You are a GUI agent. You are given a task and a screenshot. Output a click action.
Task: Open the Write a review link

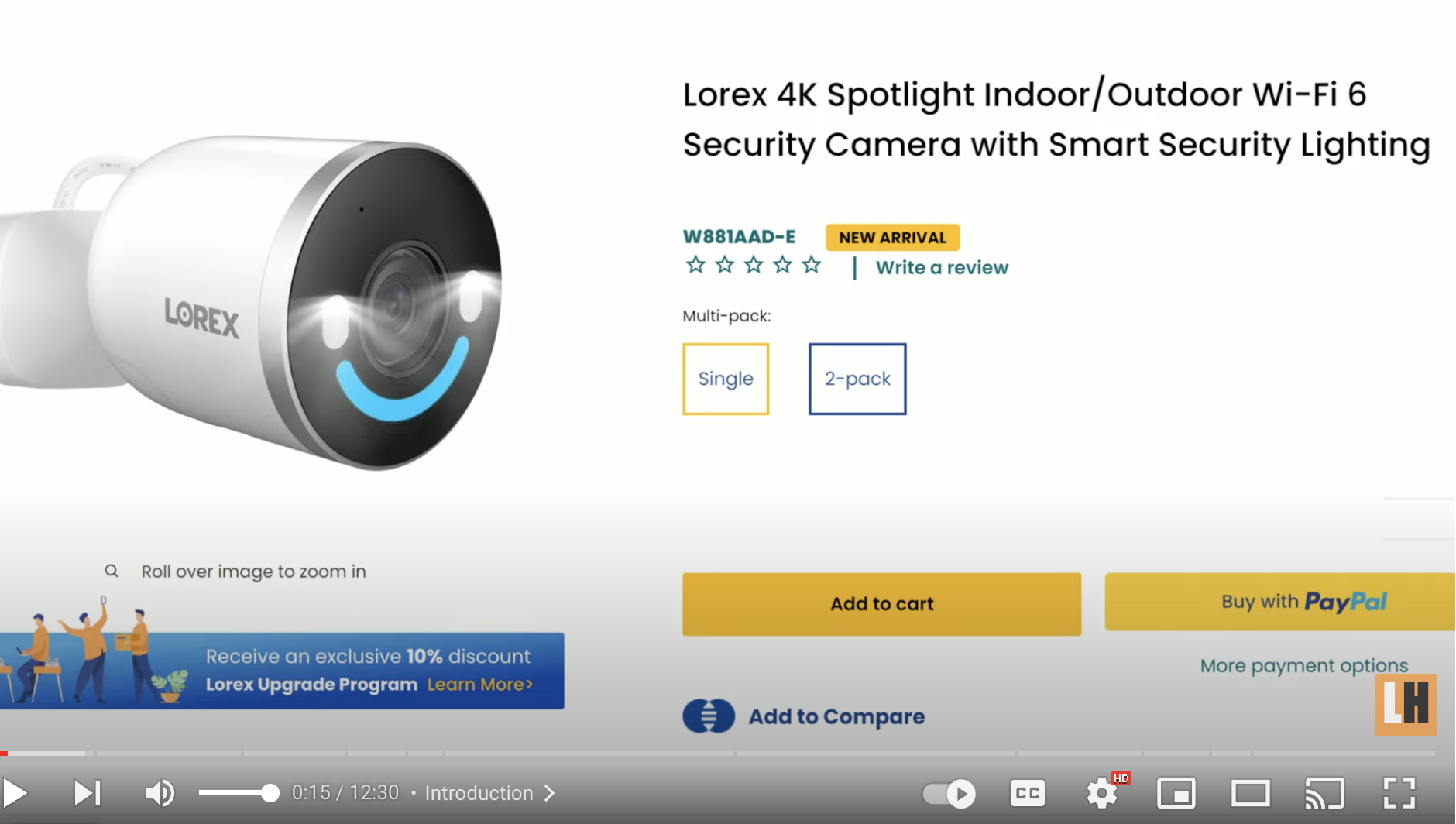942,267
